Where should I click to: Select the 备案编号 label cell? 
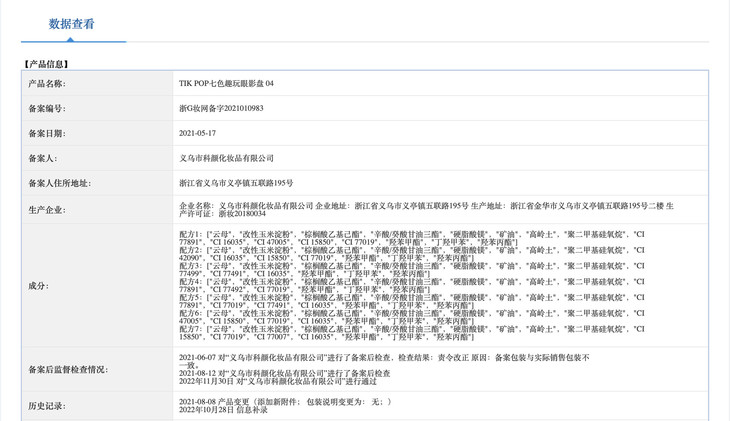coord(47,108)
